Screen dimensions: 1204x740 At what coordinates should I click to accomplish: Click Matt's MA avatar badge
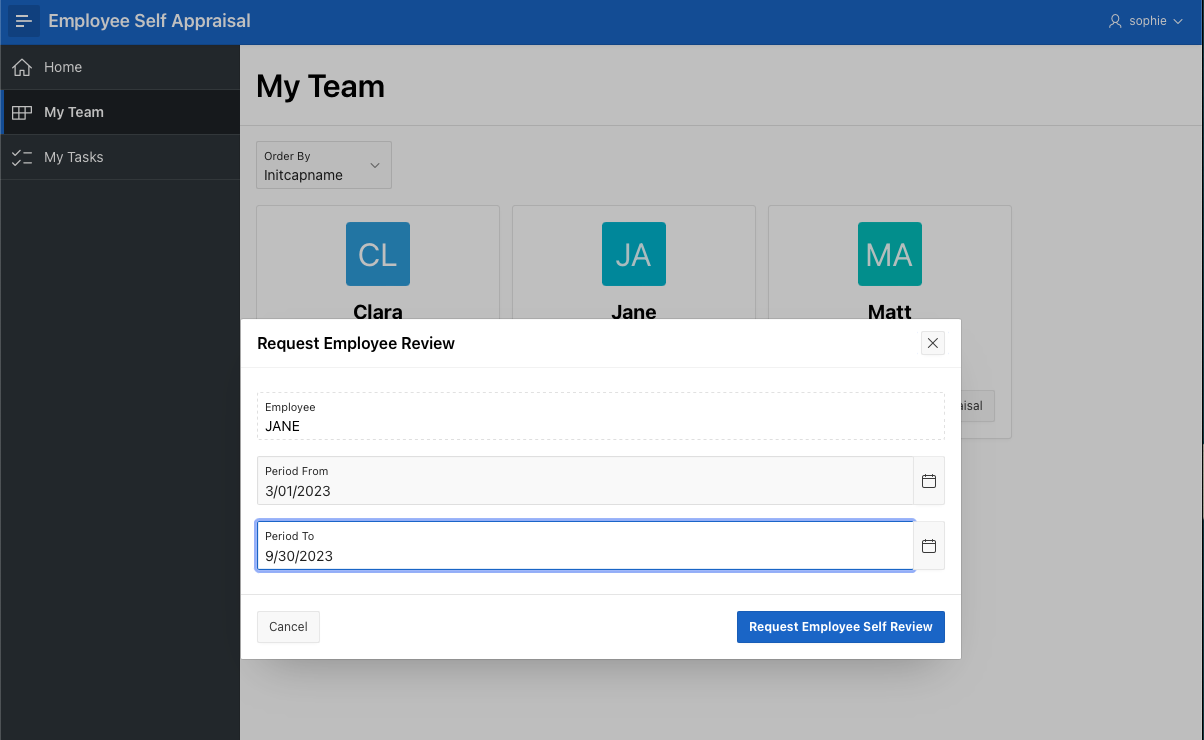(x=890, y=254)
